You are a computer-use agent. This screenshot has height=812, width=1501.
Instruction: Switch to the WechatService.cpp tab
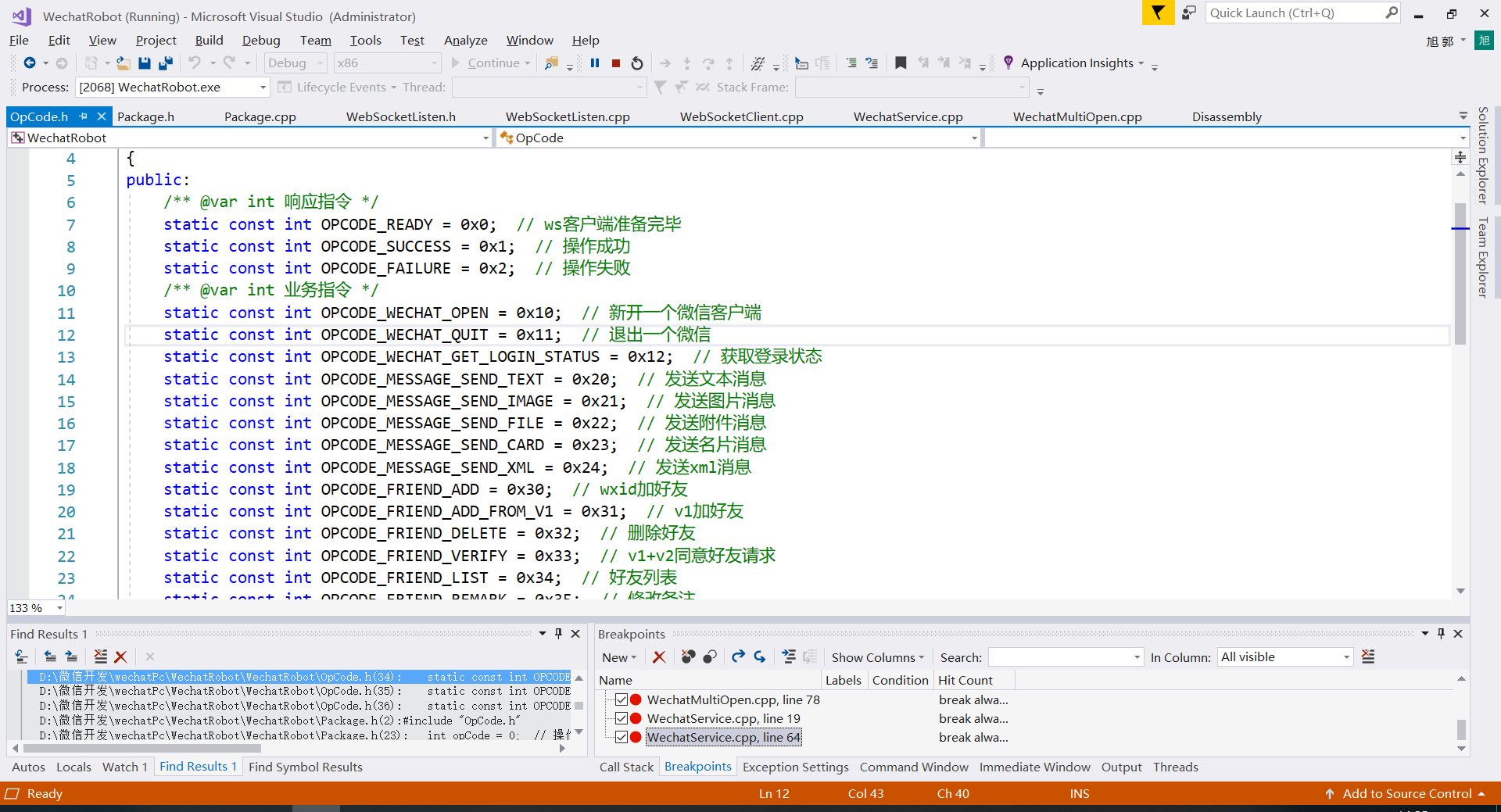908,116
